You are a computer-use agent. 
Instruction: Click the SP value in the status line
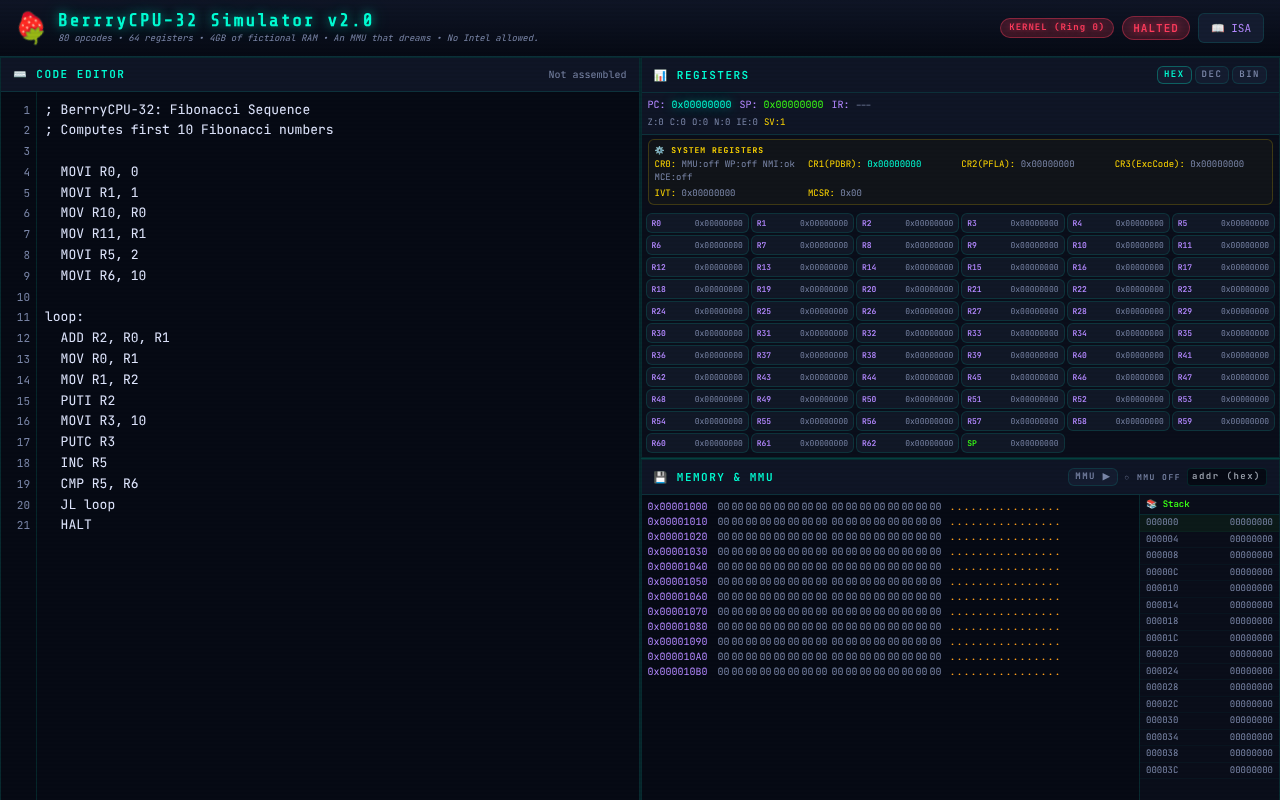point(793,105)
